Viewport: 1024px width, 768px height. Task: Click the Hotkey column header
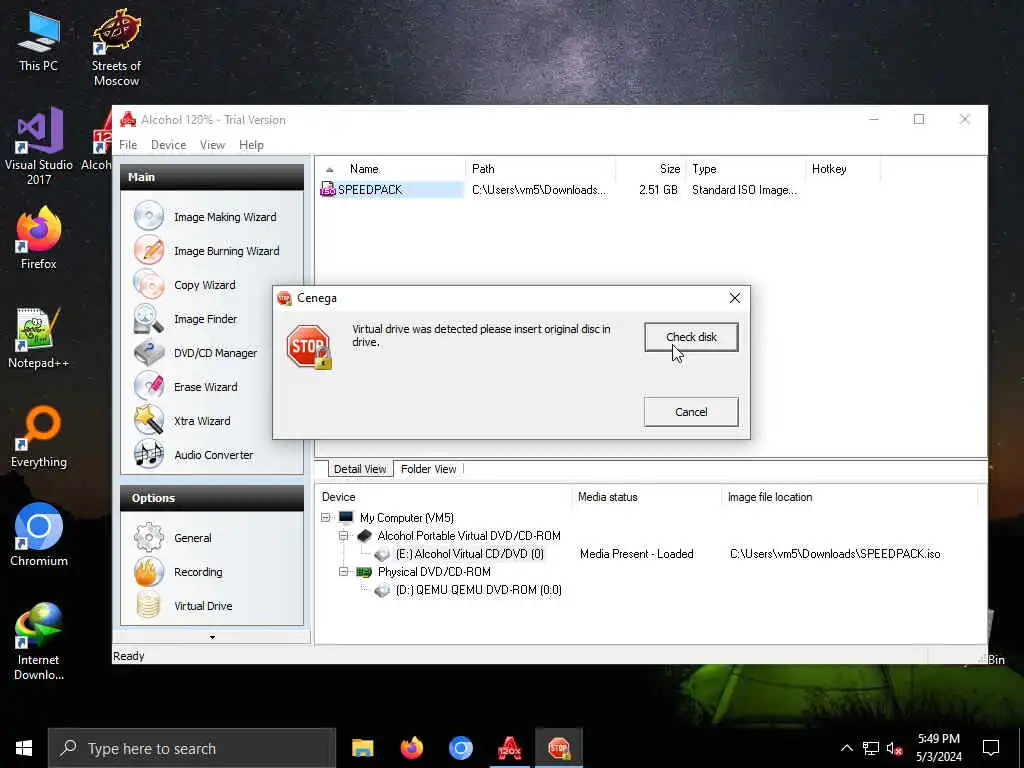(842, 168)
